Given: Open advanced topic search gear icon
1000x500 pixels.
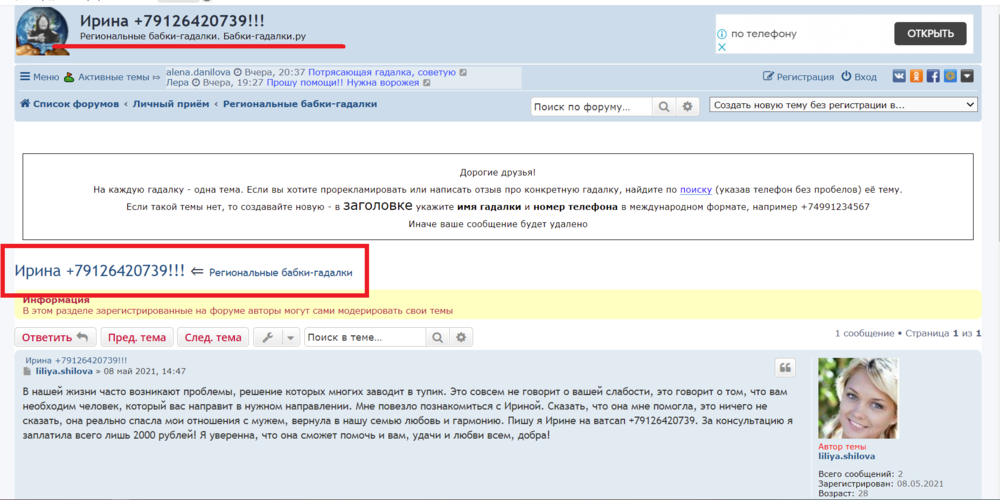Looking at the screenshot, I should pos(461,338).
